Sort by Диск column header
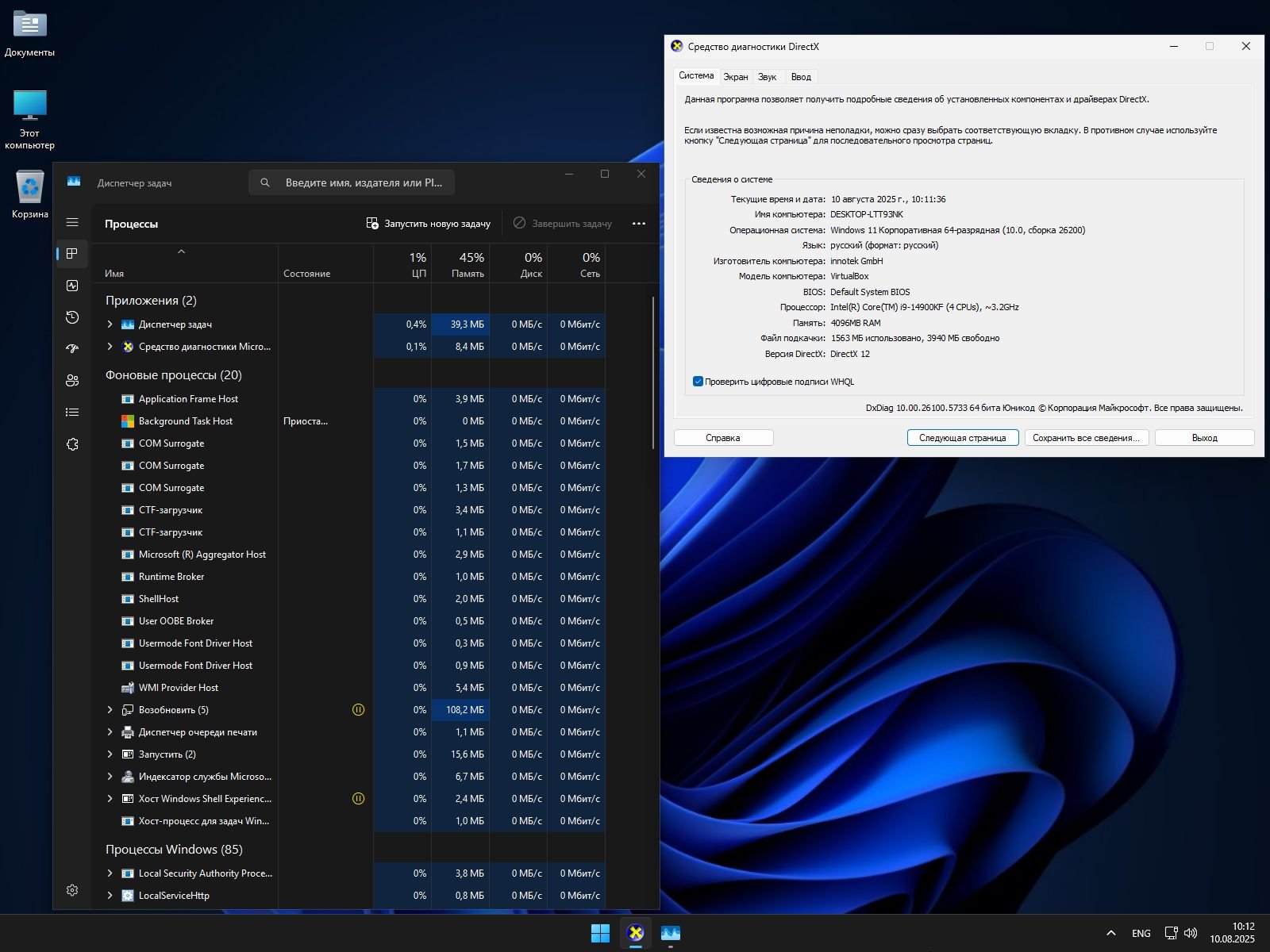The image size is (1270, 952). click(518, 263)
